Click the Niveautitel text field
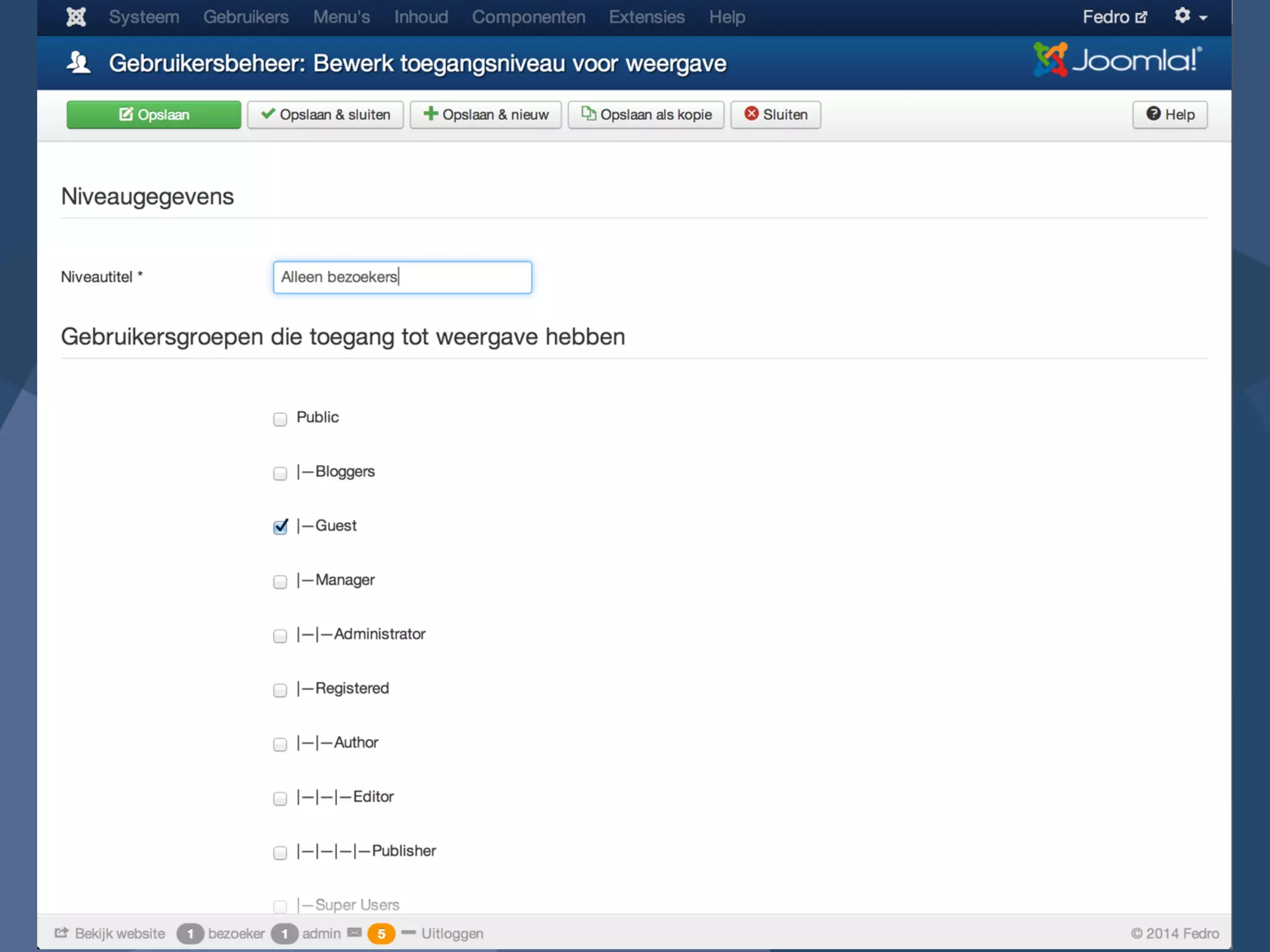The image size is (1270, 952). coord(402,277)
